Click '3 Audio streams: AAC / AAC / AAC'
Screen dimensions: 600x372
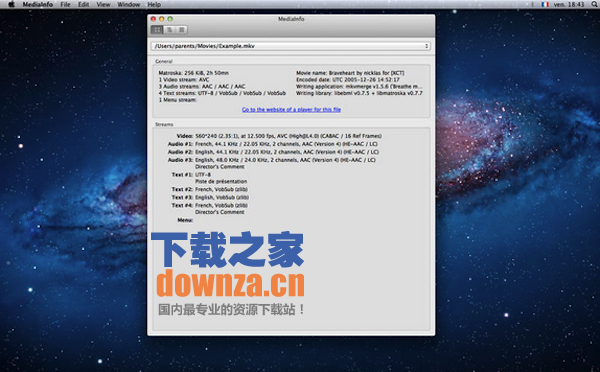202,86
